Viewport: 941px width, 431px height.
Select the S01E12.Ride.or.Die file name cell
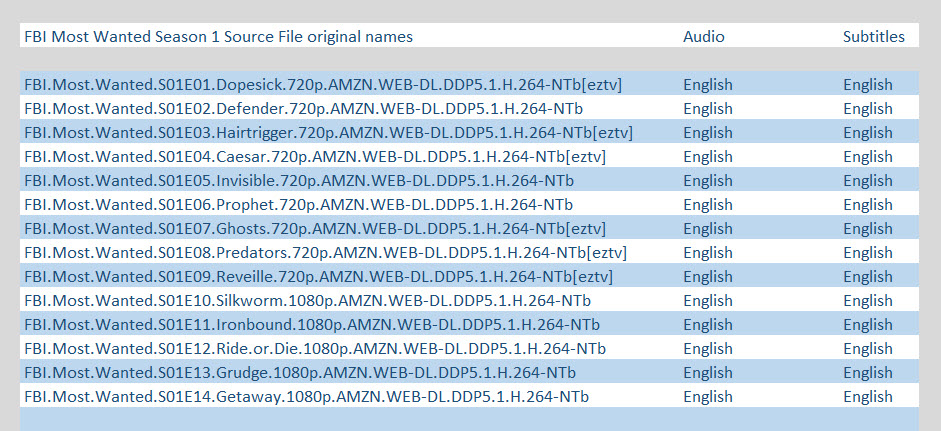315,349
